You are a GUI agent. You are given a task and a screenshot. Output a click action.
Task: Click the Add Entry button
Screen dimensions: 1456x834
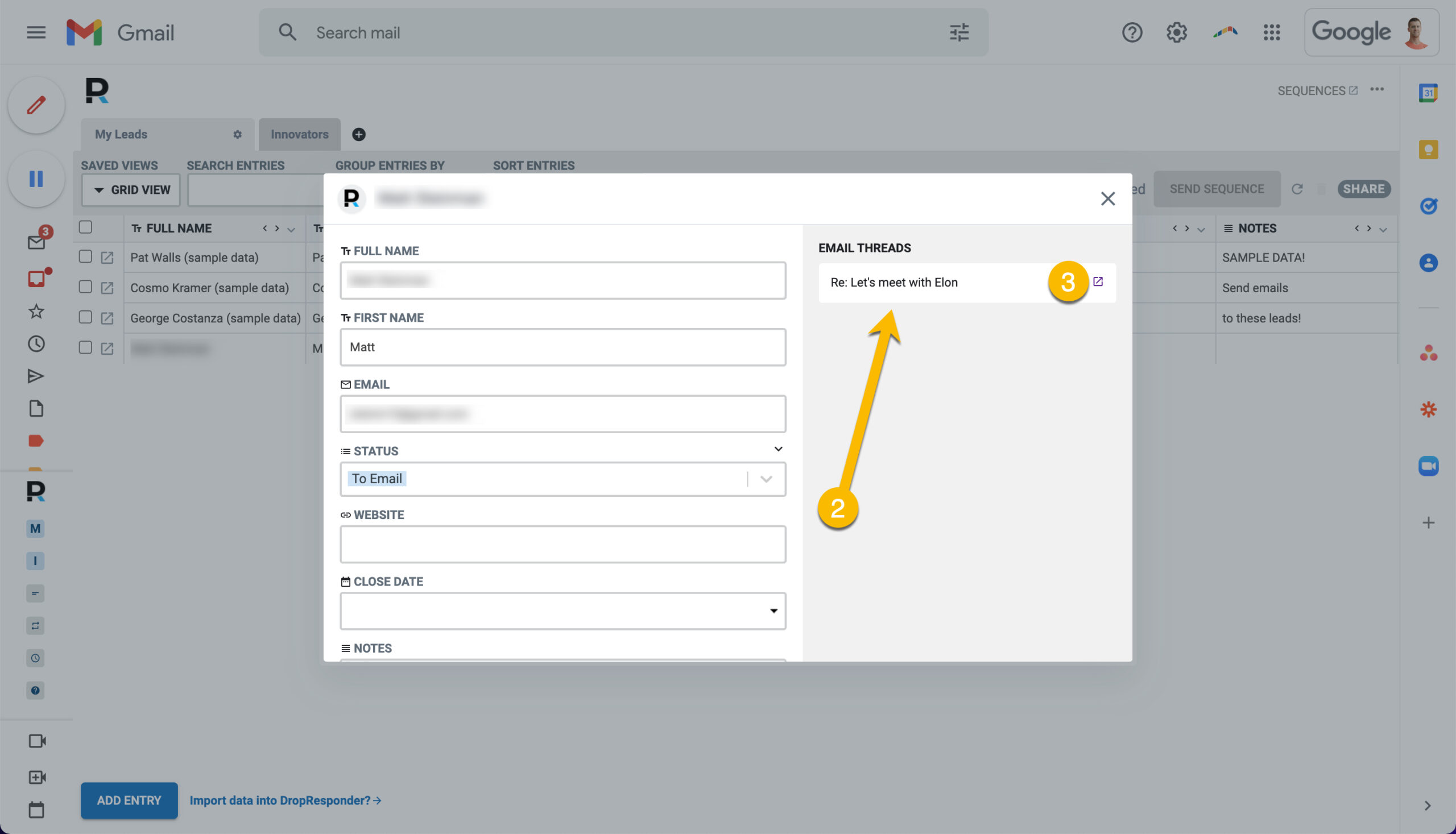[x=129, y=800]
